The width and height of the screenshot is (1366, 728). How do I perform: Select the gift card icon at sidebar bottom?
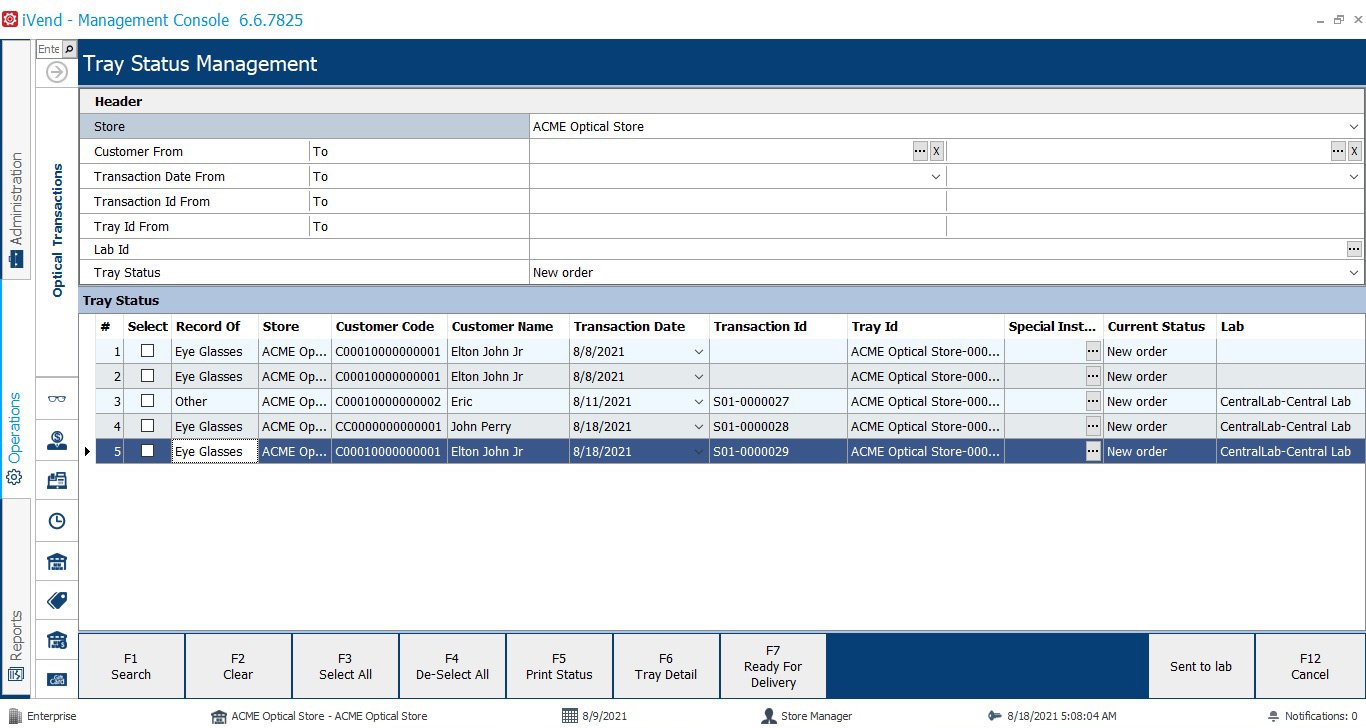coord(56,679)
